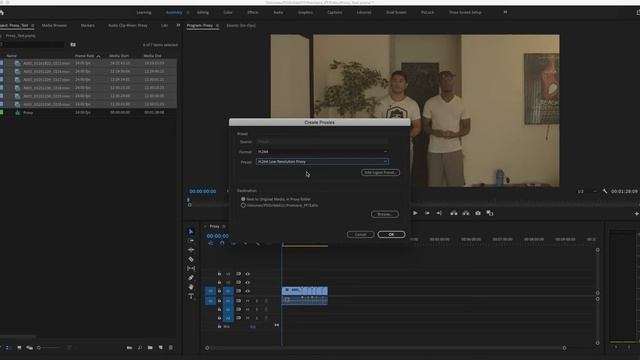
Task: Expand Project panel group tab overflow chevrons
Action: [x=178, y=25]
